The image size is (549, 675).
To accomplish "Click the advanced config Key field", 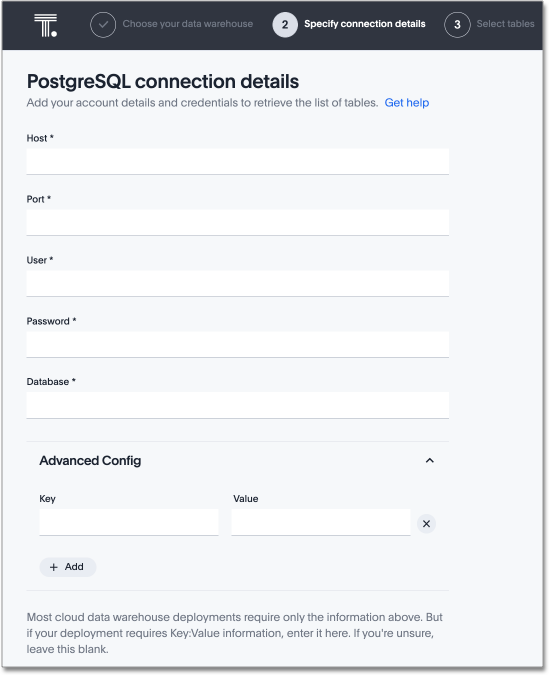I will click(x=129, y=522).
